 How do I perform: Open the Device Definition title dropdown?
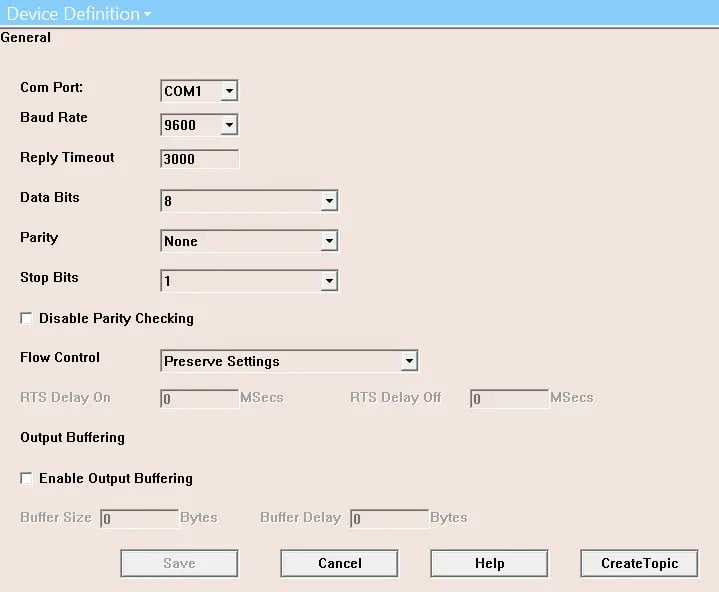pos(79,14)
